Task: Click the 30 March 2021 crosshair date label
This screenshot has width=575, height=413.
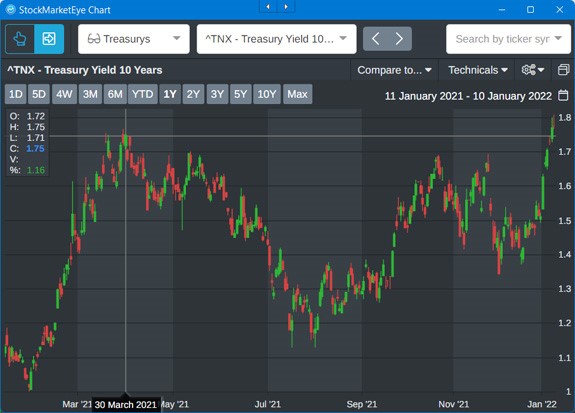Action: pos(126,405)
